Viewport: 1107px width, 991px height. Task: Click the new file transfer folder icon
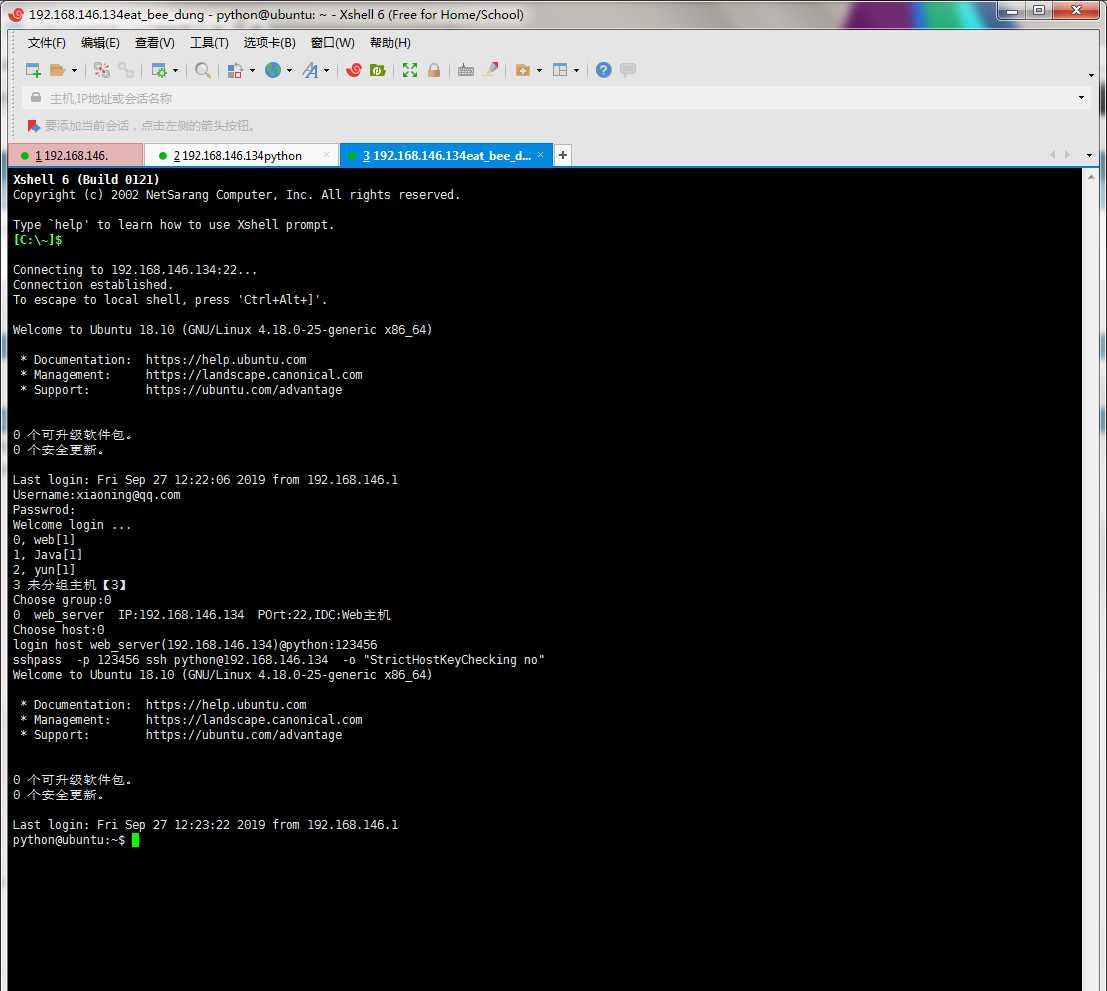(523, 70)
